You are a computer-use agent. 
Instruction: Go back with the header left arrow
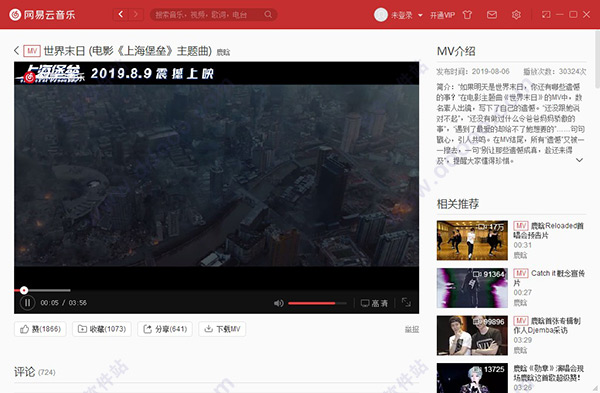(x=121, y=15)
